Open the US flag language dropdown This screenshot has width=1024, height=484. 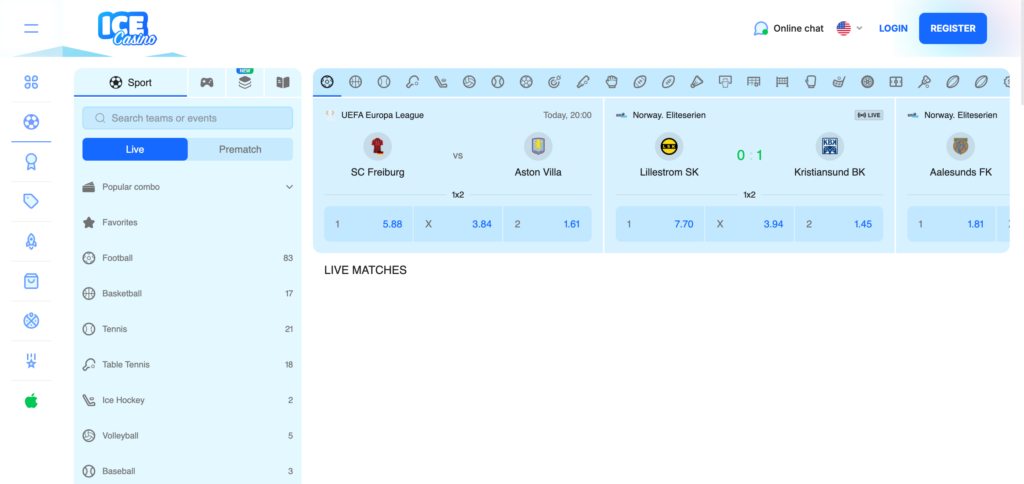[850, 28]
